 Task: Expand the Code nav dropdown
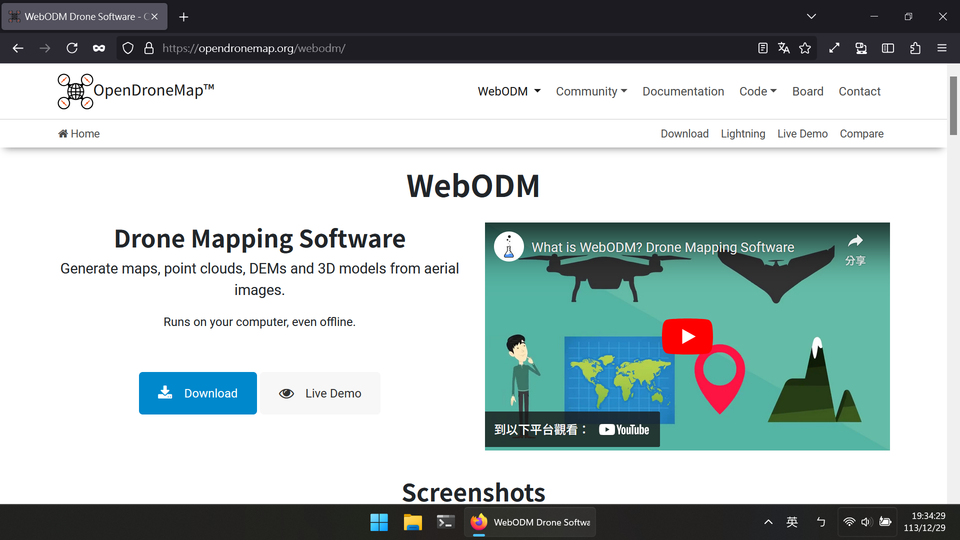click(757, 91)
